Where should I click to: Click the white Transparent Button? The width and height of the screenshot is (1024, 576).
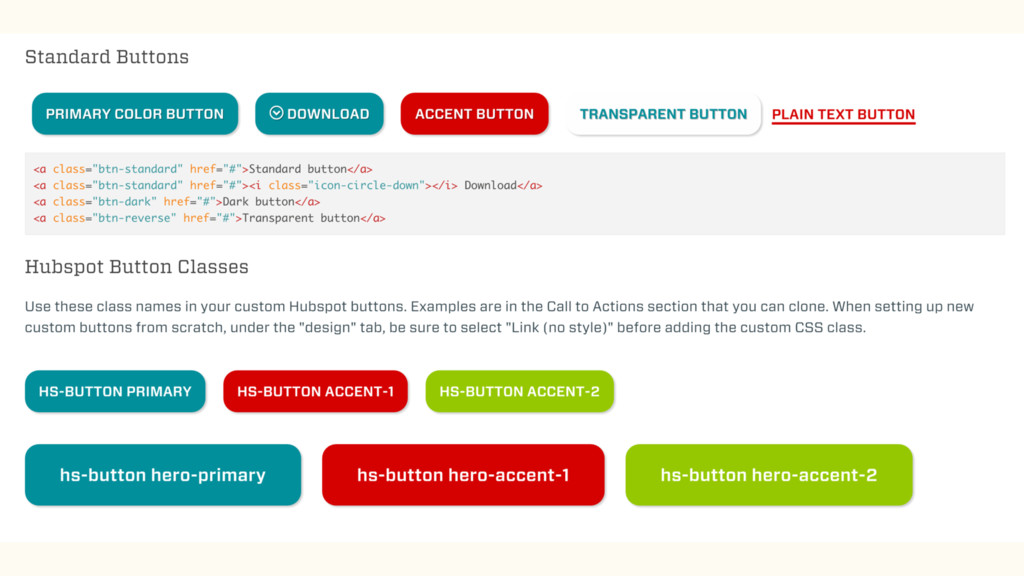click(663, 114)
